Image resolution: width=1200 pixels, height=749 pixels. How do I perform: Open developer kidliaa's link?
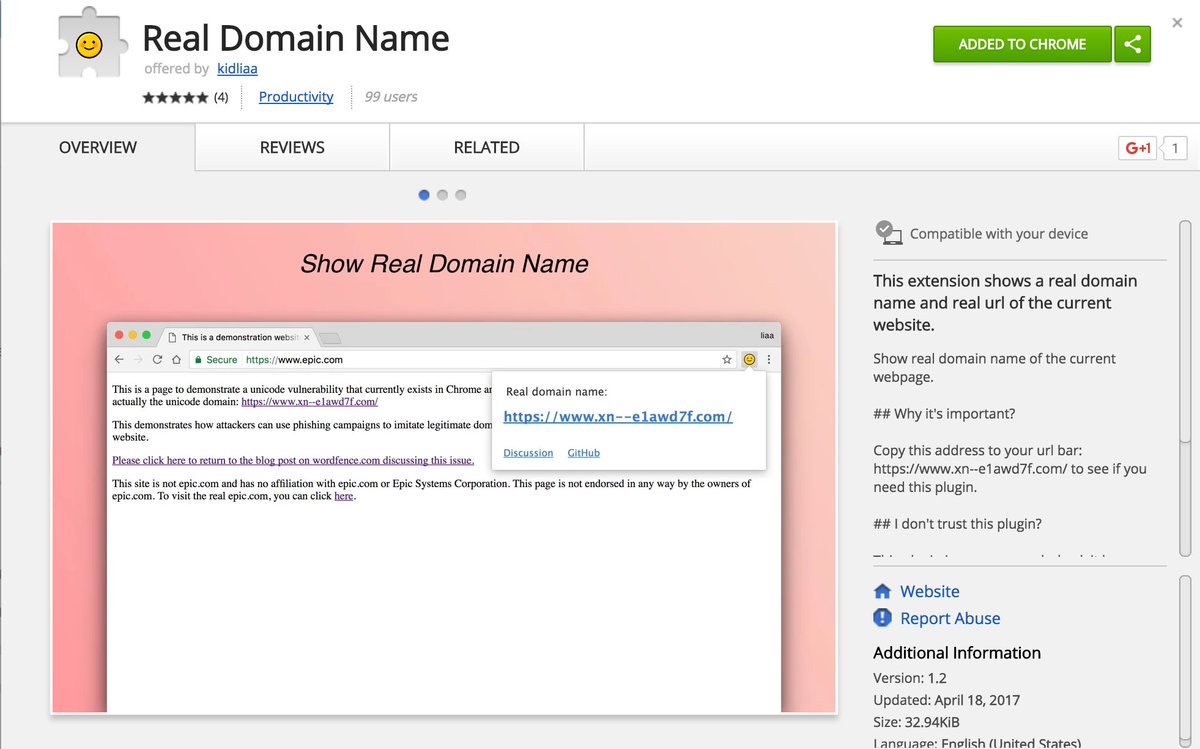click(237, 69)
